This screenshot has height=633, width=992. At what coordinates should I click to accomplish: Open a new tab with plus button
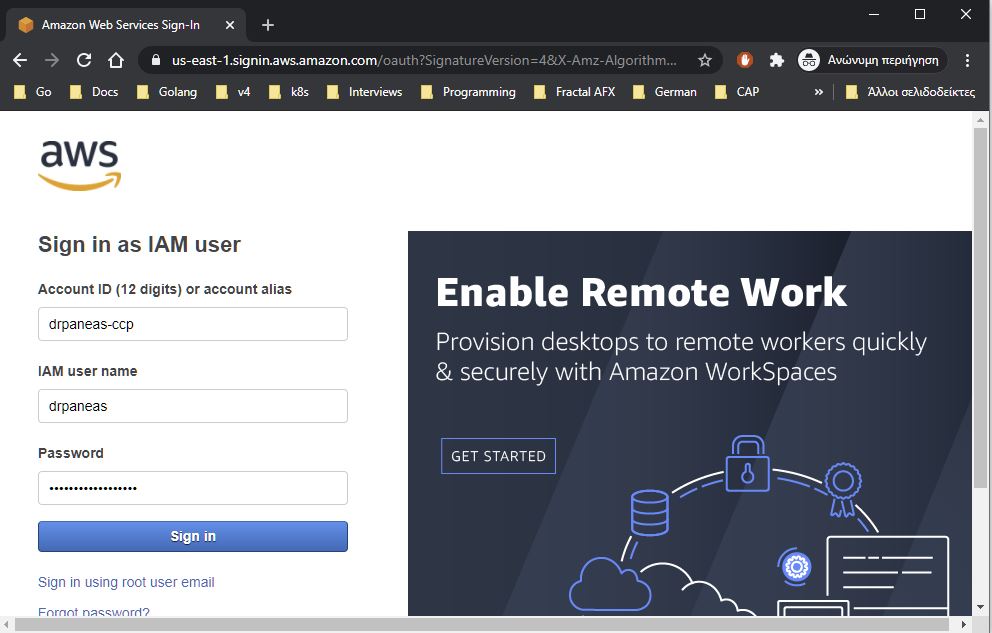267,25
